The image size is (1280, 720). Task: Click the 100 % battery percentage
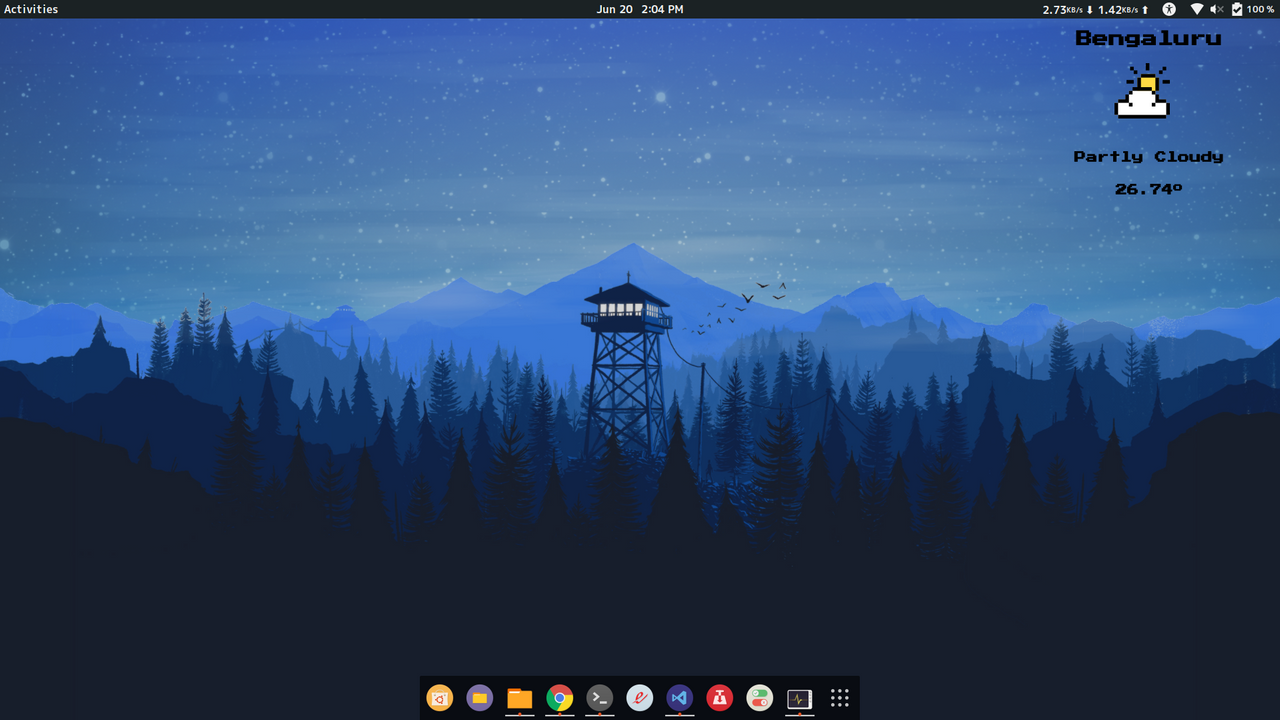click(x=1260, y=9)
